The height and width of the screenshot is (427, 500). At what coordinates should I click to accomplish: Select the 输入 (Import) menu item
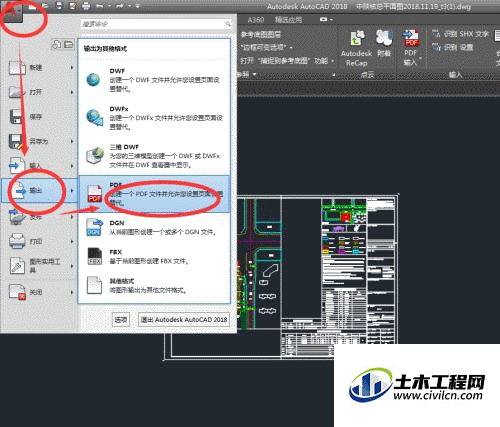pos(40,166)
